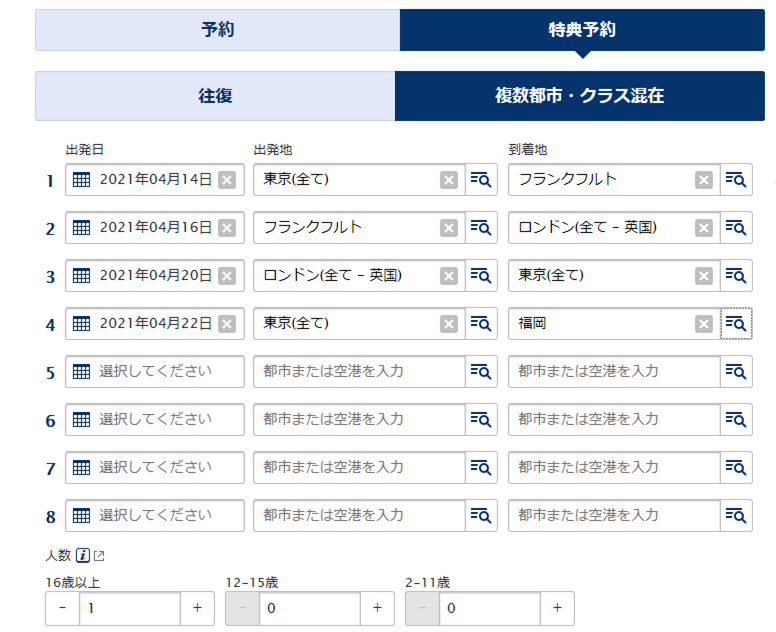This screenshot has height=632, width=776.
Task: Select departure date for flight 5
Action: [x=155, y=372]
